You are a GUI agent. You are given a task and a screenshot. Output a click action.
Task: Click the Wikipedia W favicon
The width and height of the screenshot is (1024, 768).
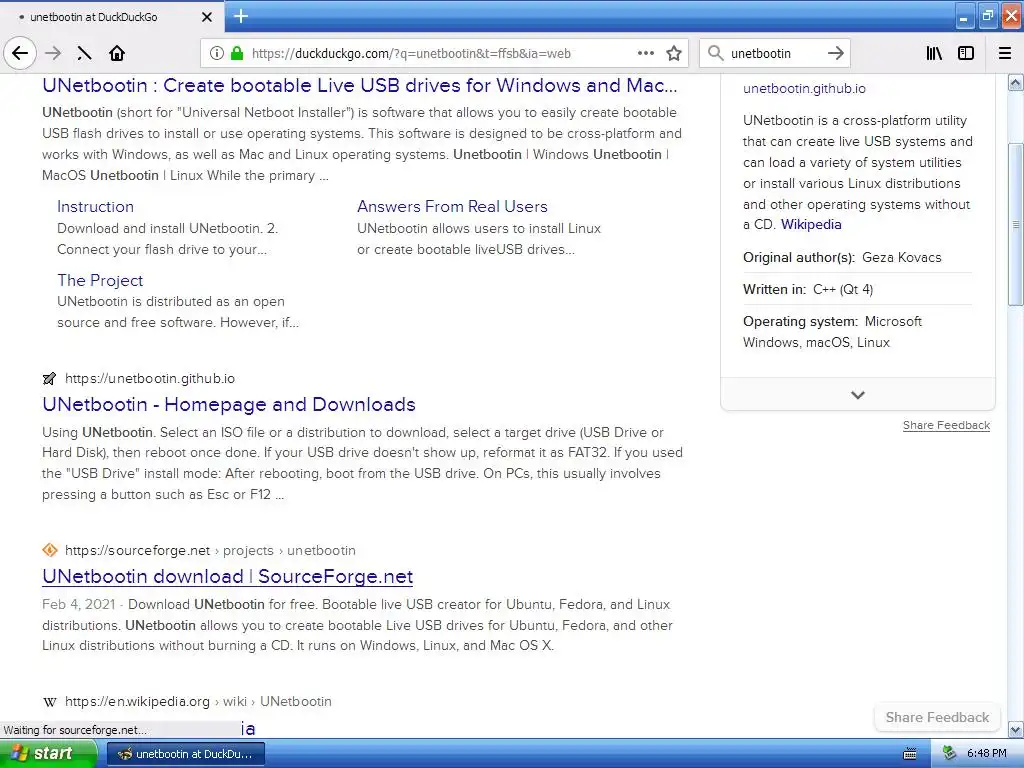50,702
